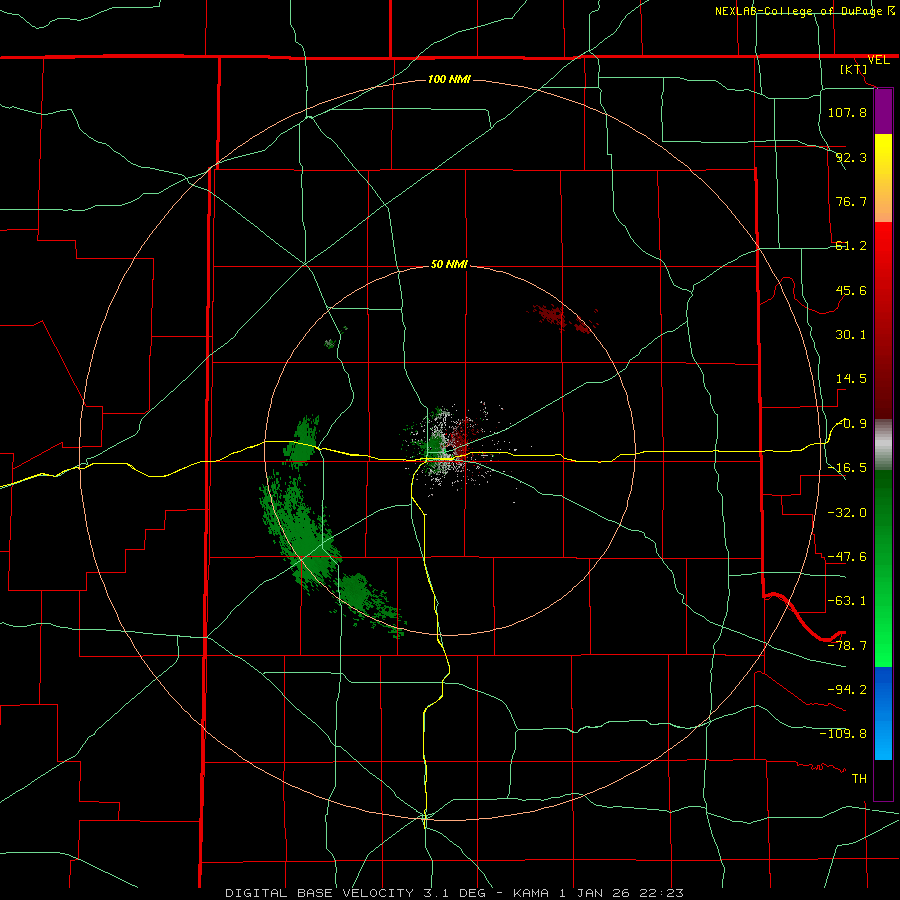Screen dimensions: 900x900
Task: Pick the gray near-zero segment of the color scale
Action: 883,445
